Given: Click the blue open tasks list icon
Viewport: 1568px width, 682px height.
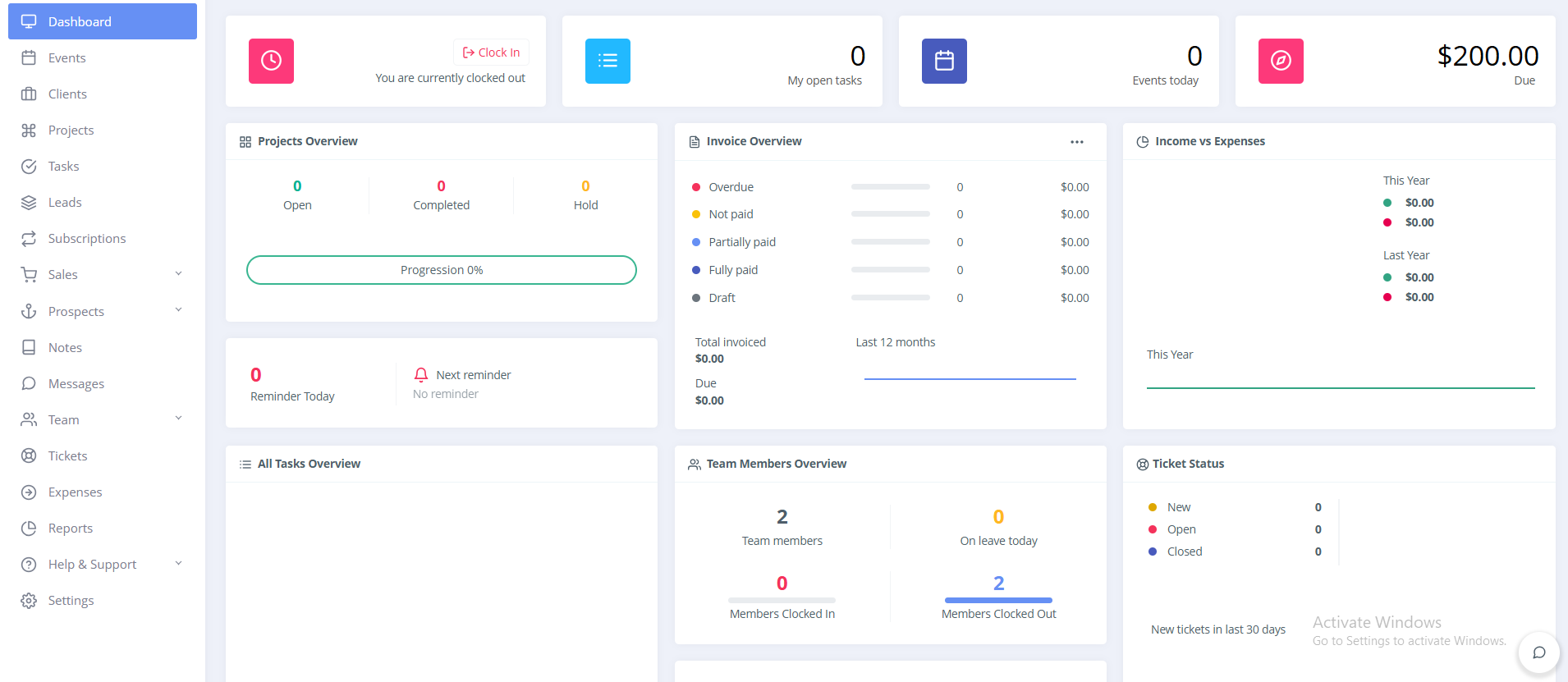Looking at the screenshot, I should (607, 61).
